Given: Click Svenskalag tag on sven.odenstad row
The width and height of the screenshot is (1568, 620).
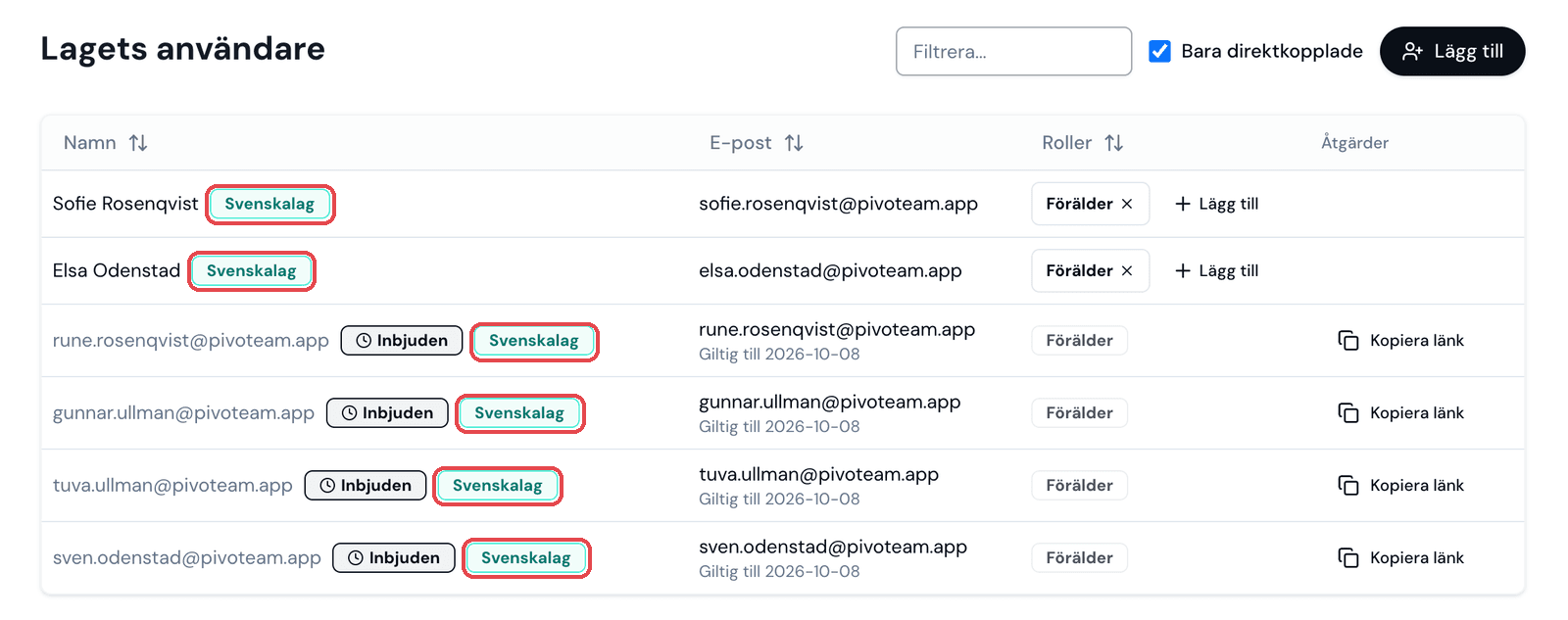Looking at the screenshot, I should click(x=526, y=558).
